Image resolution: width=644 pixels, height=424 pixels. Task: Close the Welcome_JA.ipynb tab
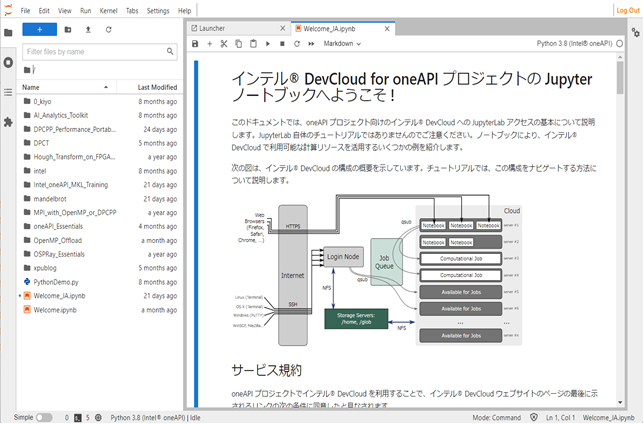387,29
